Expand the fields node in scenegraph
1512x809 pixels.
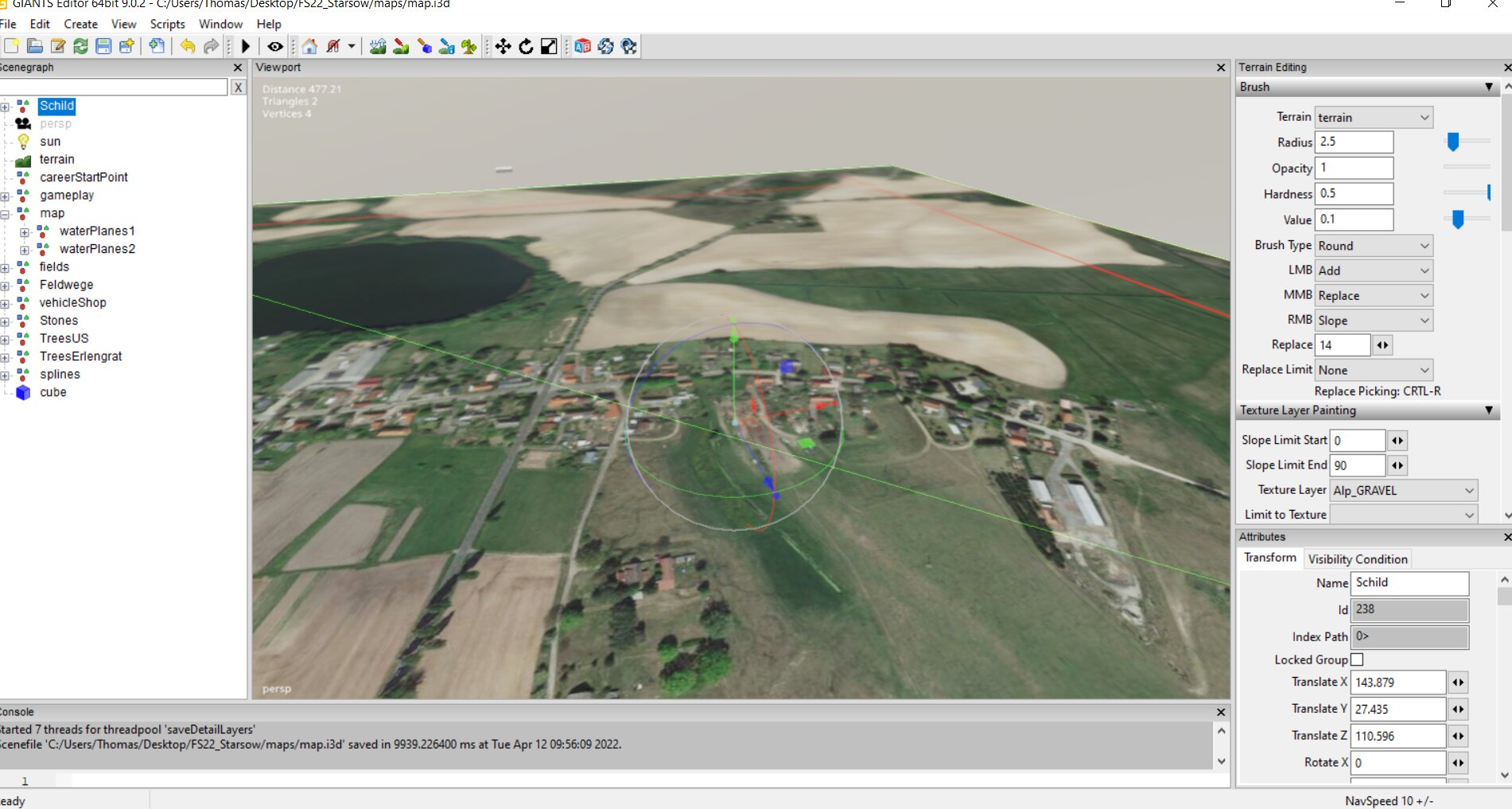click(5, 268)
